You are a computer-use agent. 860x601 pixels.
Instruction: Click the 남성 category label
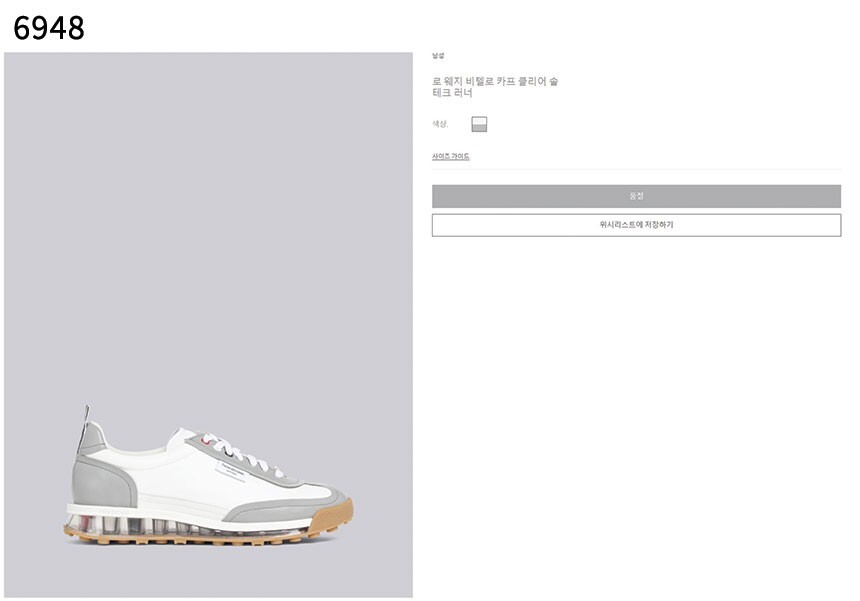(438, 55)
